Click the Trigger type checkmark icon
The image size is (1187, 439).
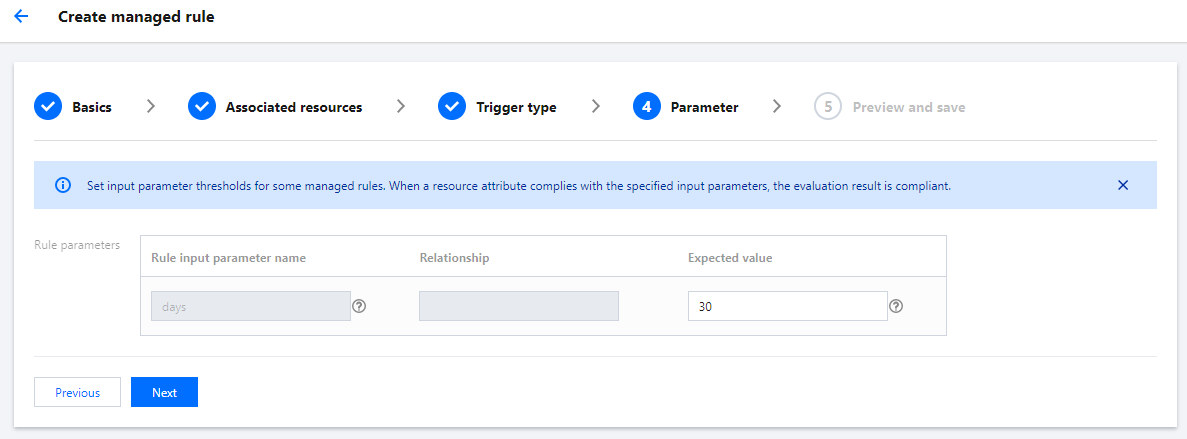point(452,106)
